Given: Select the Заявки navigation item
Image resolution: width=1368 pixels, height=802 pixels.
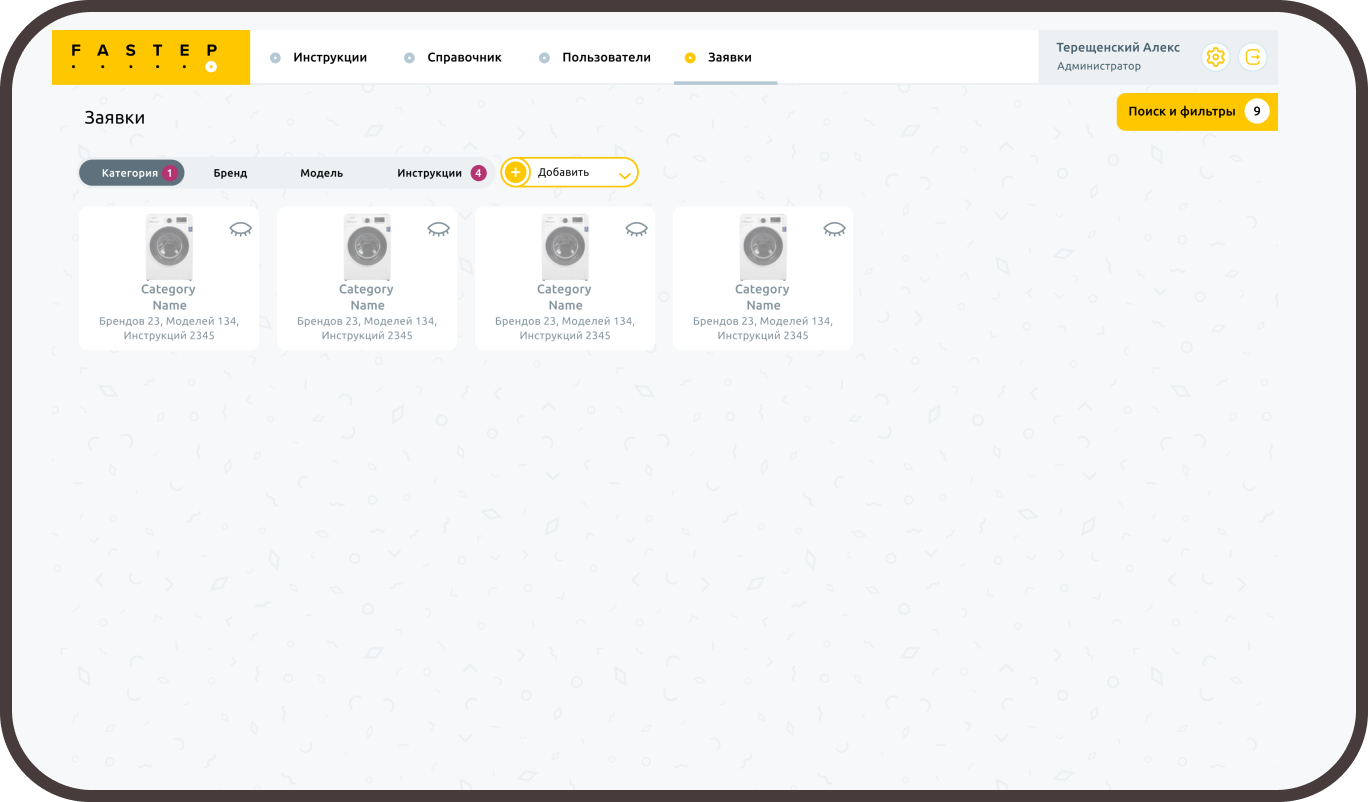Looking at the screenshot, I should (719, 57).
